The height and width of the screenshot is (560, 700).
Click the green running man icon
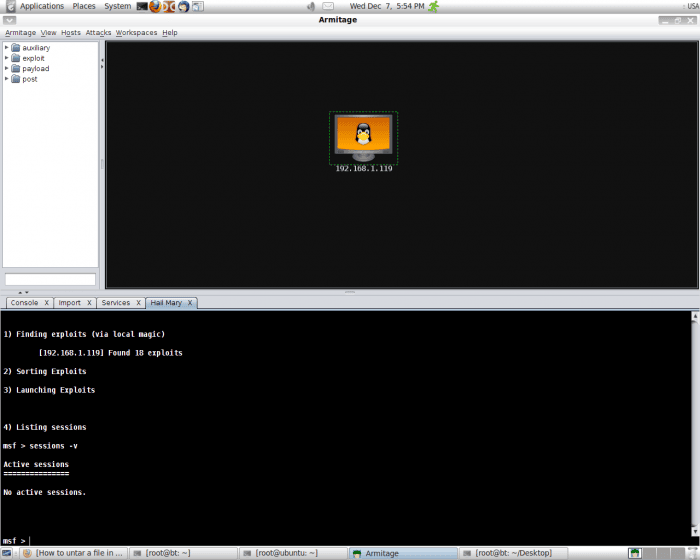click(x=433, y=6)
